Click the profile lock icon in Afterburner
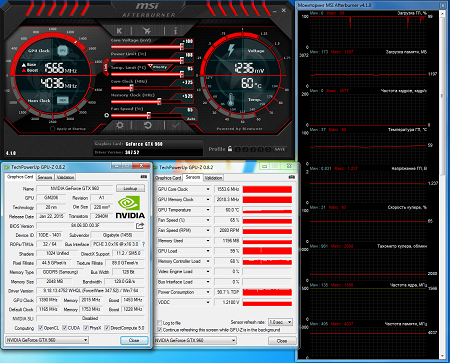Screen dimensions: 450x363 click(230, 149)
